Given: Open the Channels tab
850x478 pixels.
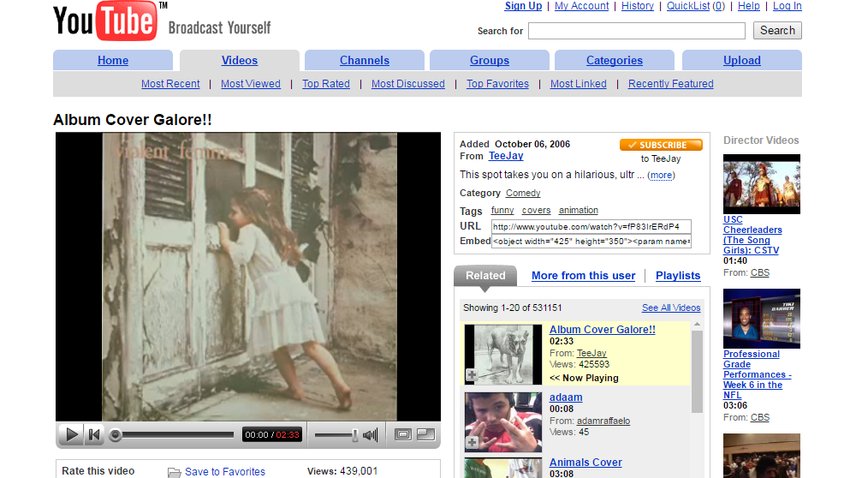Looking at the screenshot, I should [x=364, y=60].
